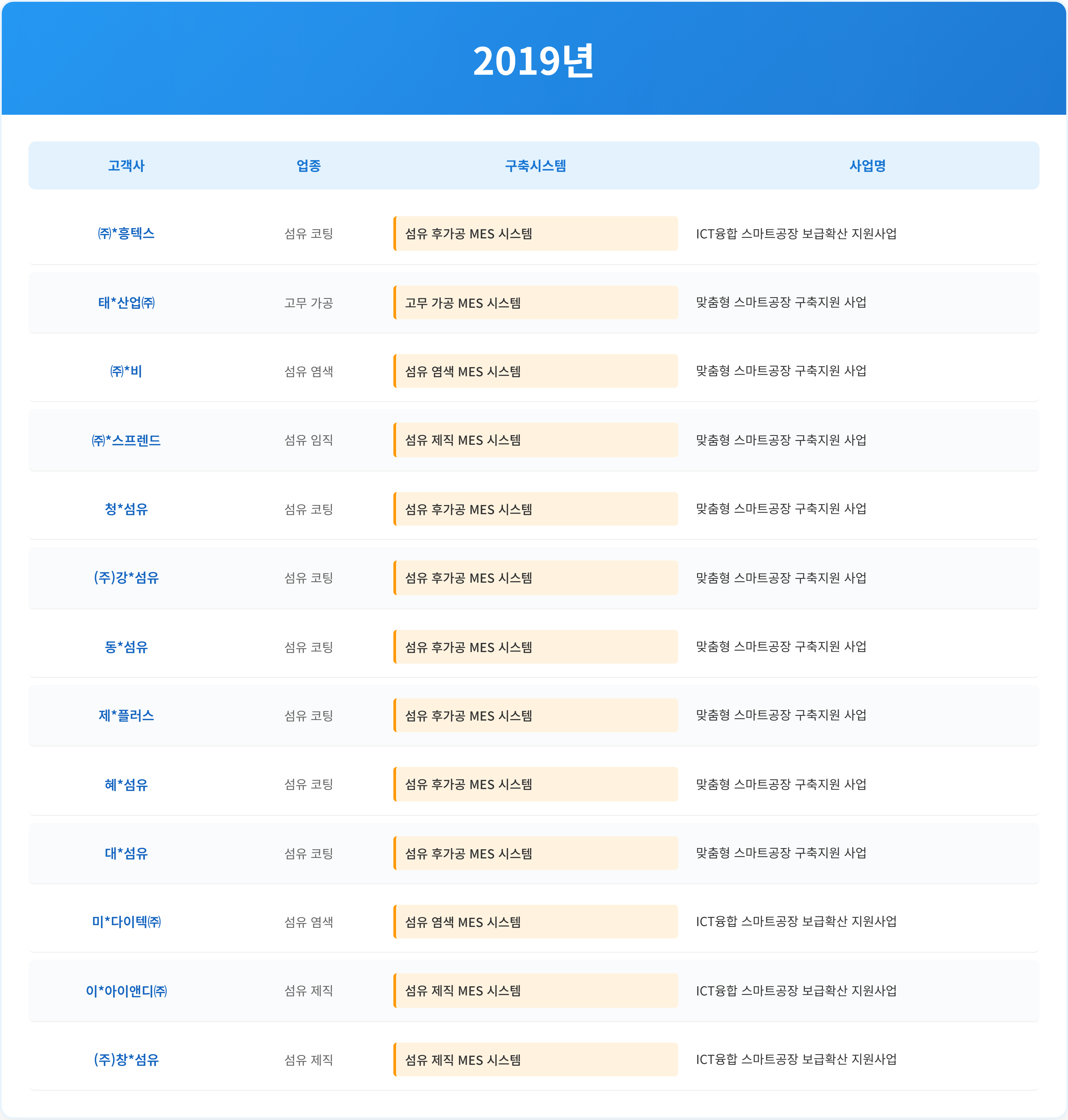Click customer (주)강*섬유
The height and width of the screenshot is (1120, 1068).
click(126, 578)
